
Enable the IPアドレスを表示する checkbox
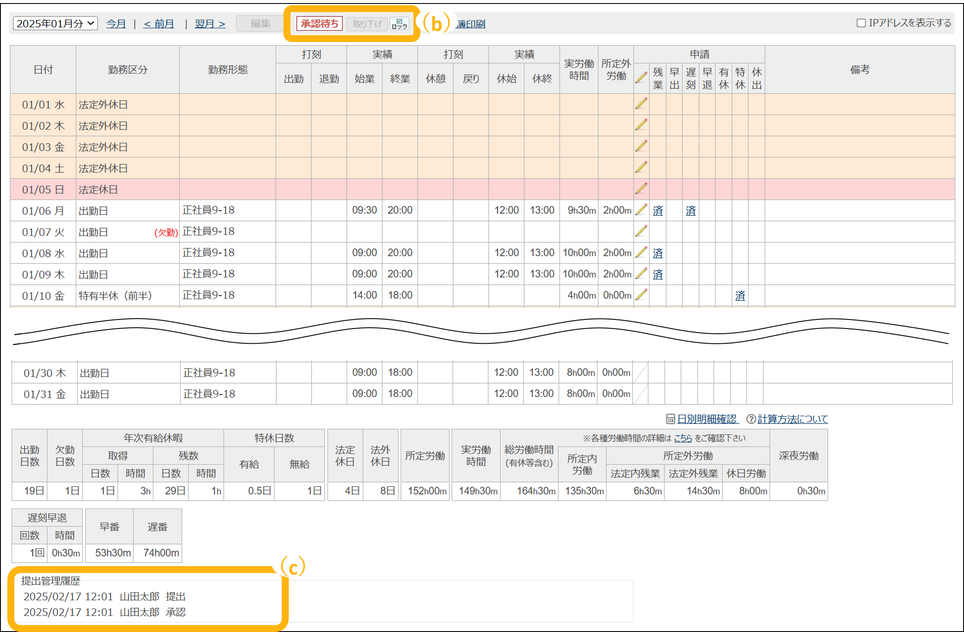pos(862,23)
